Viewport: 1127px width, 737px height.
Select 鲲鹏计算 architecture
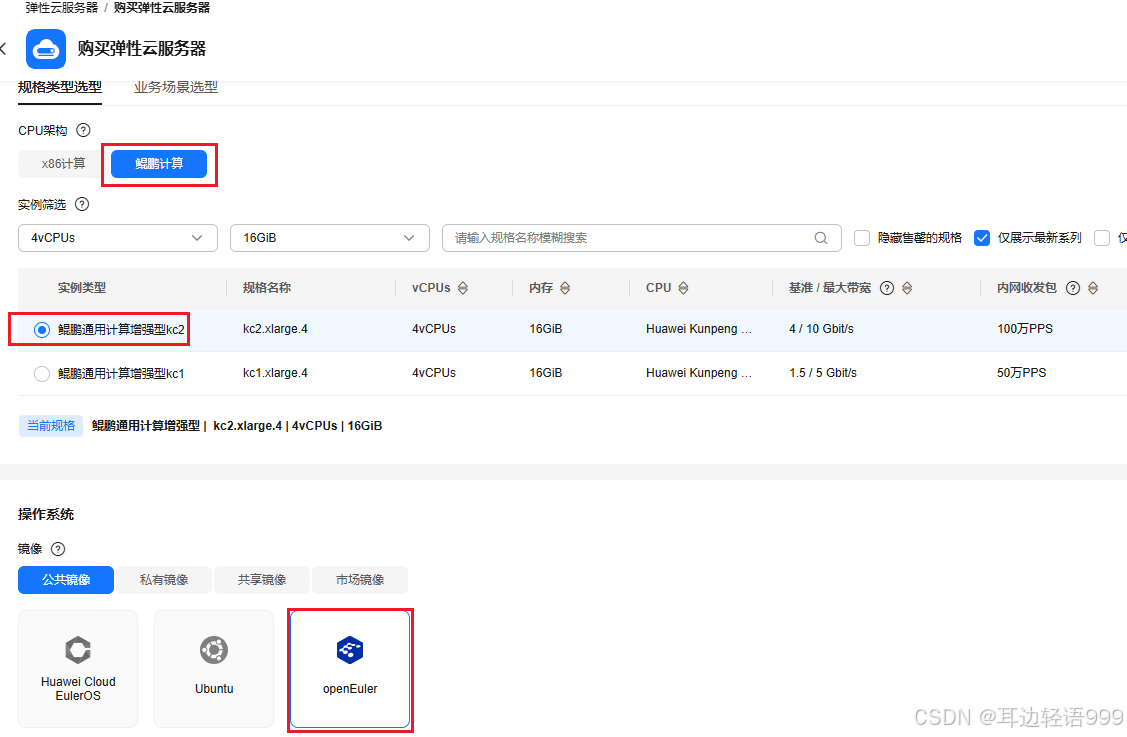click(x=159, y=164)
